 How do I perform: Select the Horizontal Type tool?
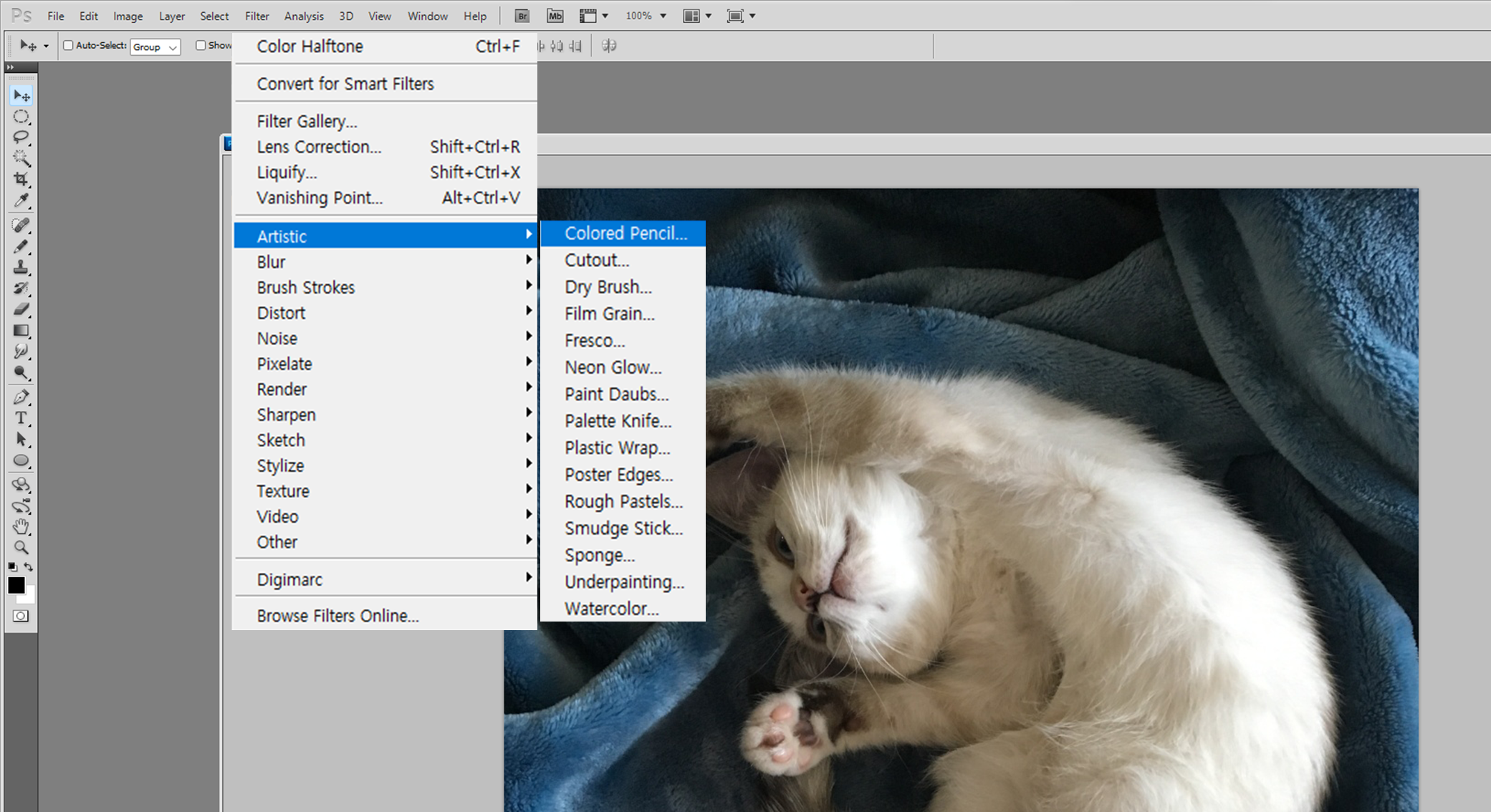coord(21,418)
